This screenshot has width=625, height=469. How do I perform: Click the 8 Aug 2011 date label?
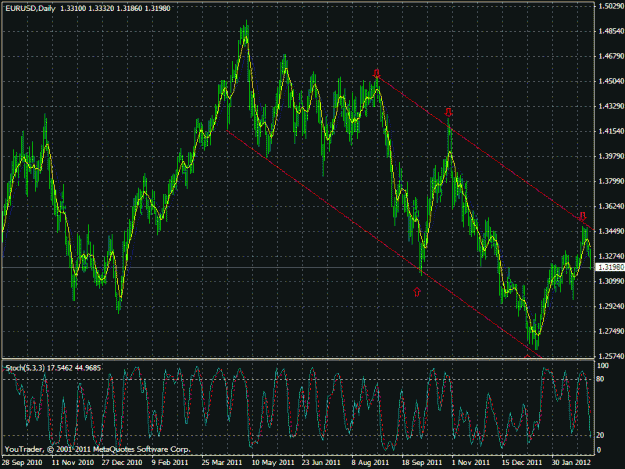370,462
